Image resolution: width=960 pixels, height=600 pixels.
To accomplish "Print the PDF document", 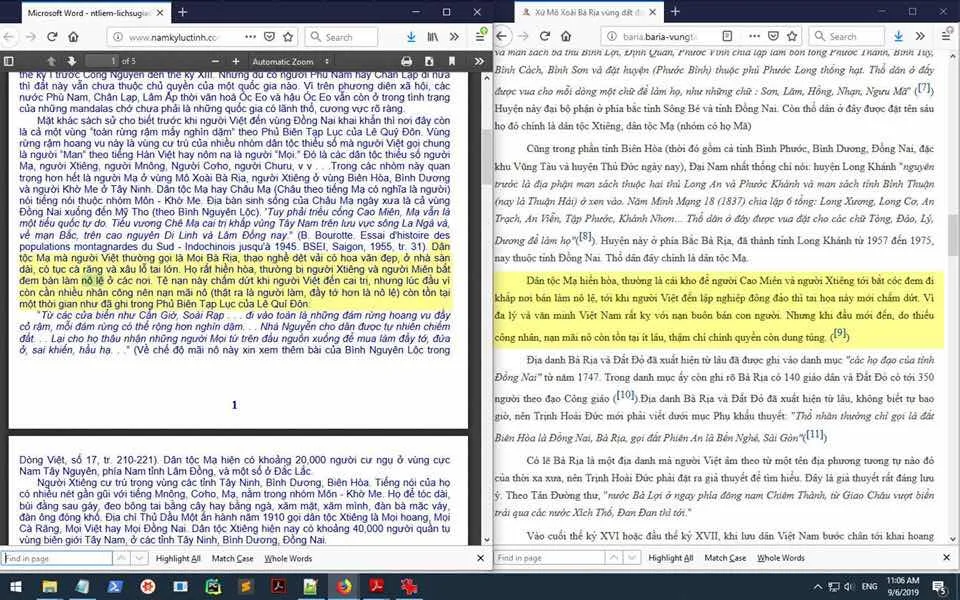I will [407, 61].
